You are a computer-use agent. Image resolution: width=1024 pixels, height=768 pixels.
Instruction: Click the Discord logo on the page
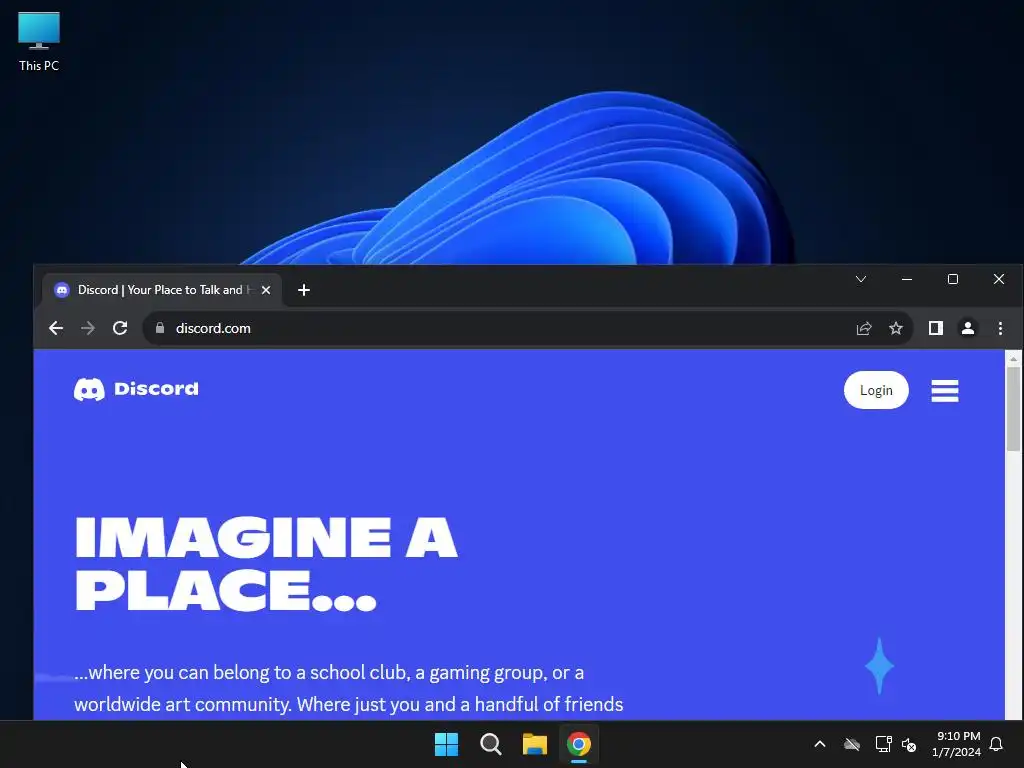pos(136,389)
